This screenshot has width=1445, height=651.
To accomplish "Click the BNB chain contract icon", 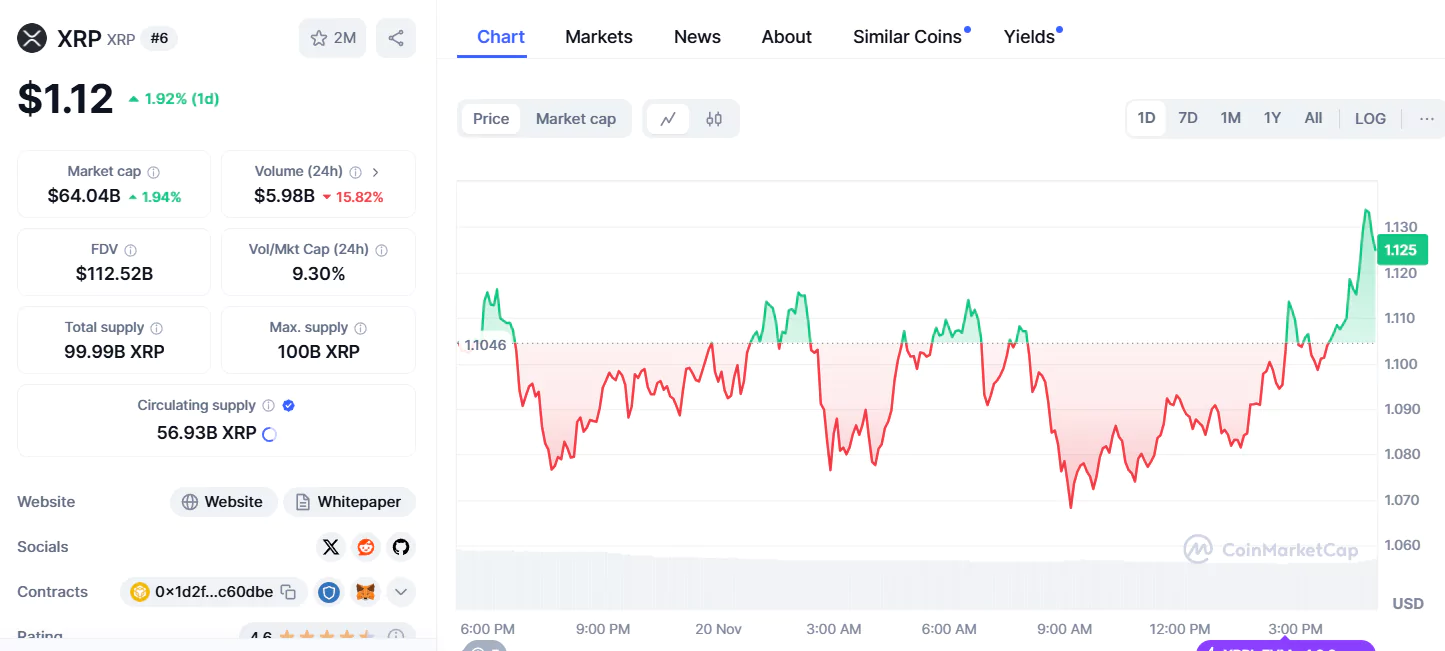I will [139, 592].
